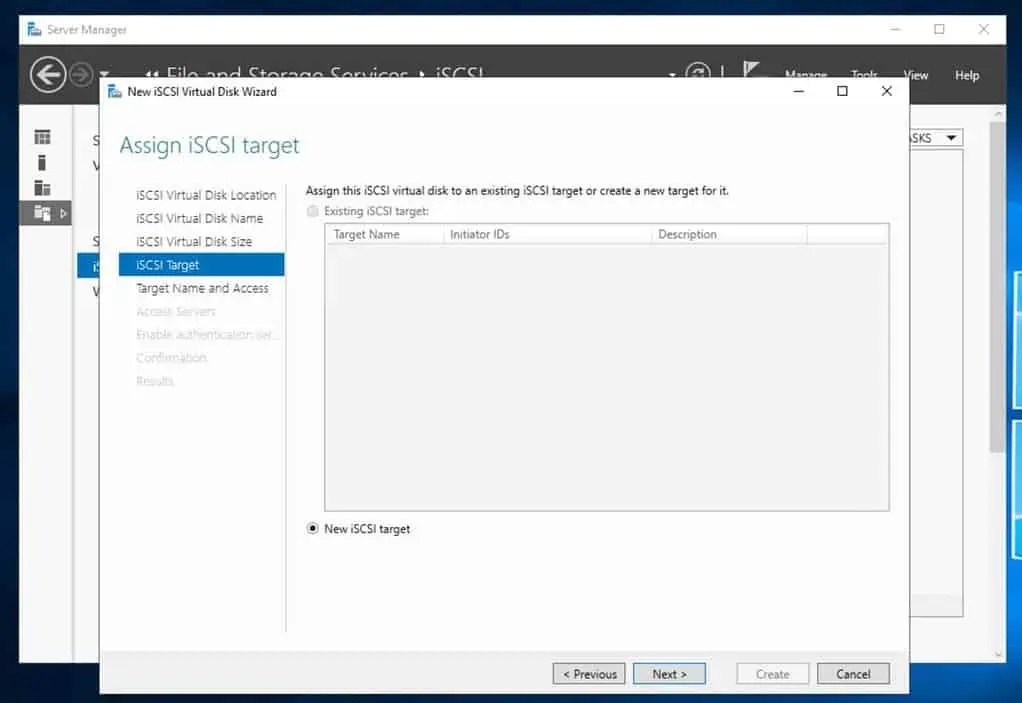Open the Manage menu
Image resolution: width=1022 pixels, height=703 pixels.
click(x=806, y=75)
